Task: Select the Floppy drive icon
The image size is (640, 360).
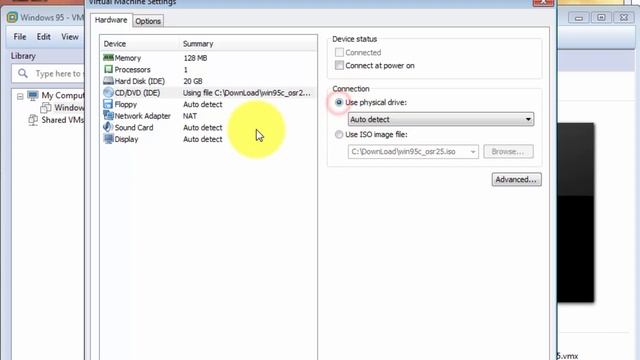Action: (108, 104)
